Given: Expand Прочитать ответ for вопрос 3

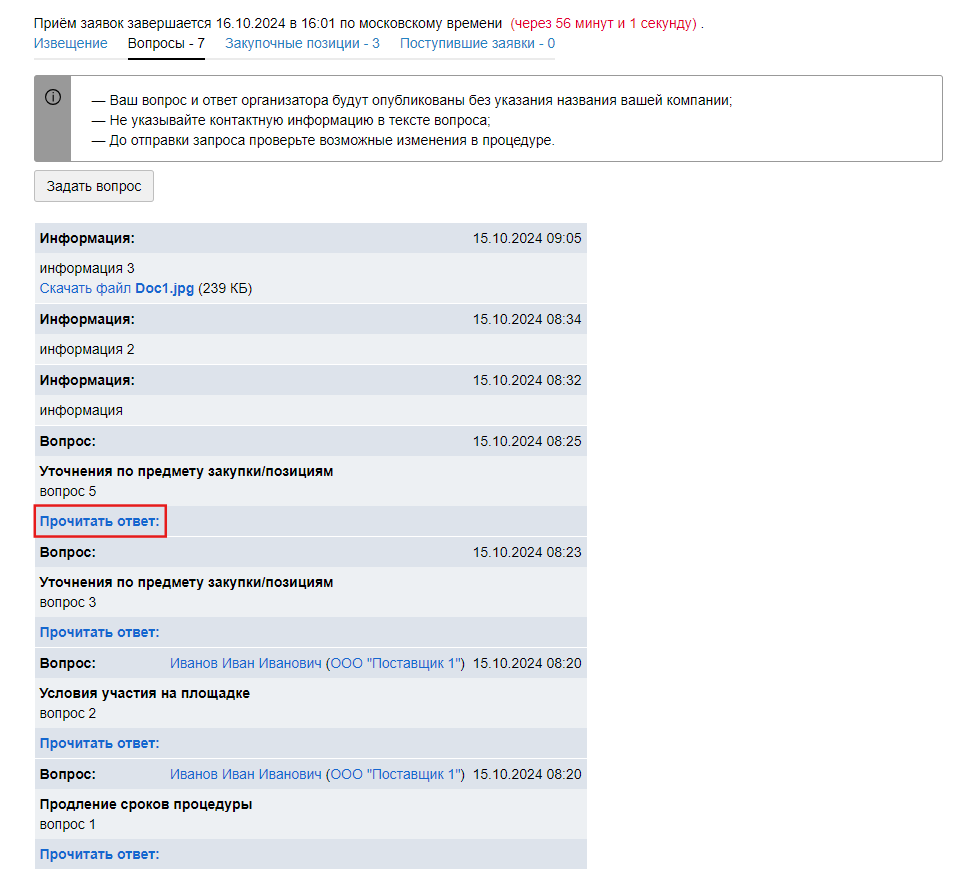Looking at the screenshot, I should pyautogui.click(x=99, y=632).
